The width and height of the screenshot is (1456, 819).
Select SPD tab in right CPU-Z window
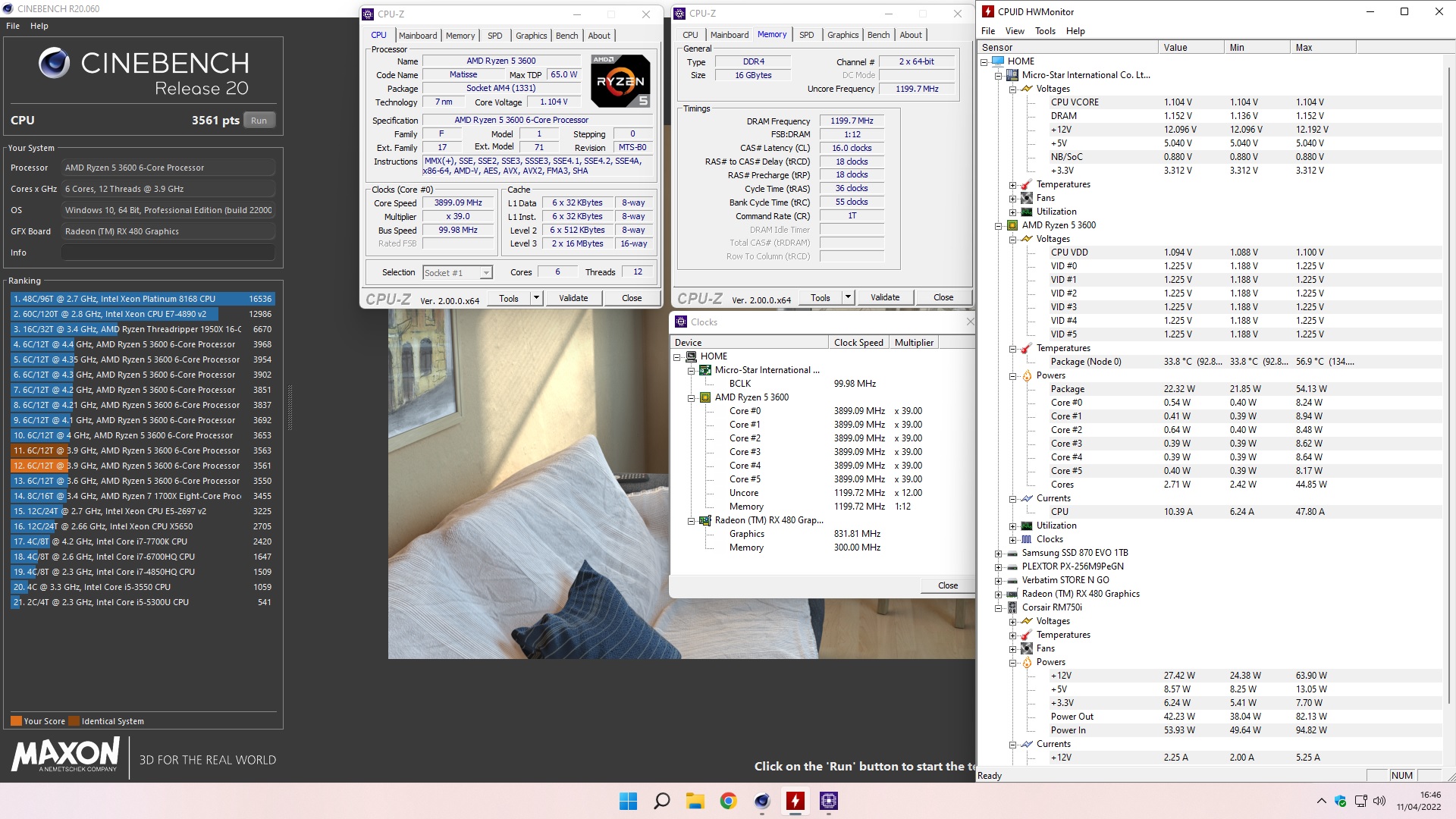pos(807,35)
